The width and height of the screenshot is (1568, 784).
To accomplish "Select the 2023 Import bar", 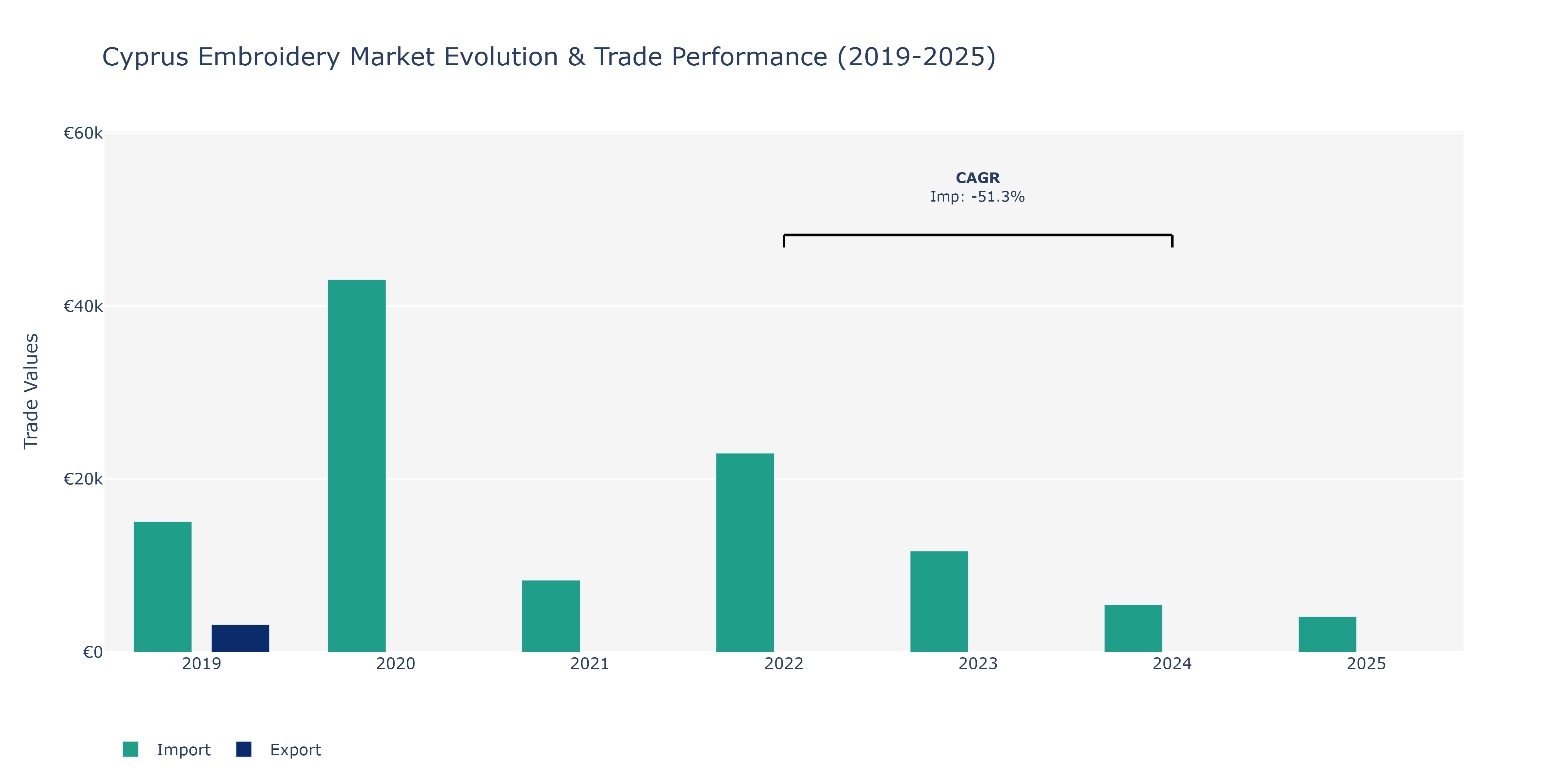I will point(939,601).
